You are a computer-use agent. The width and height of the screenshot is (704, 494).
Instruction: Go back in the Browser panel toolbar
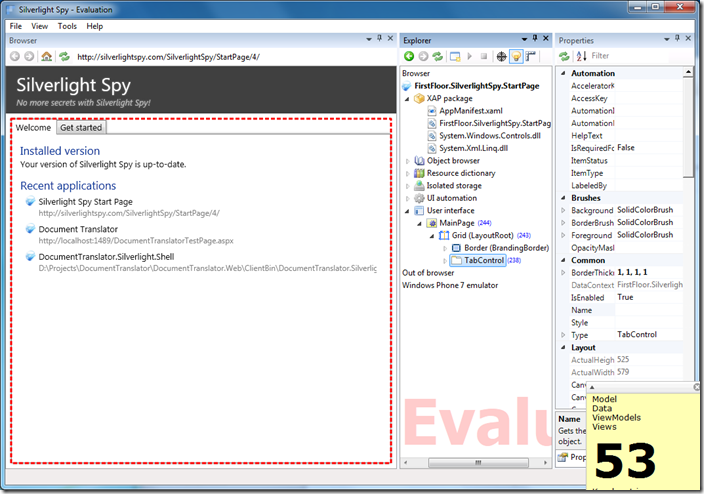(15, 57)
